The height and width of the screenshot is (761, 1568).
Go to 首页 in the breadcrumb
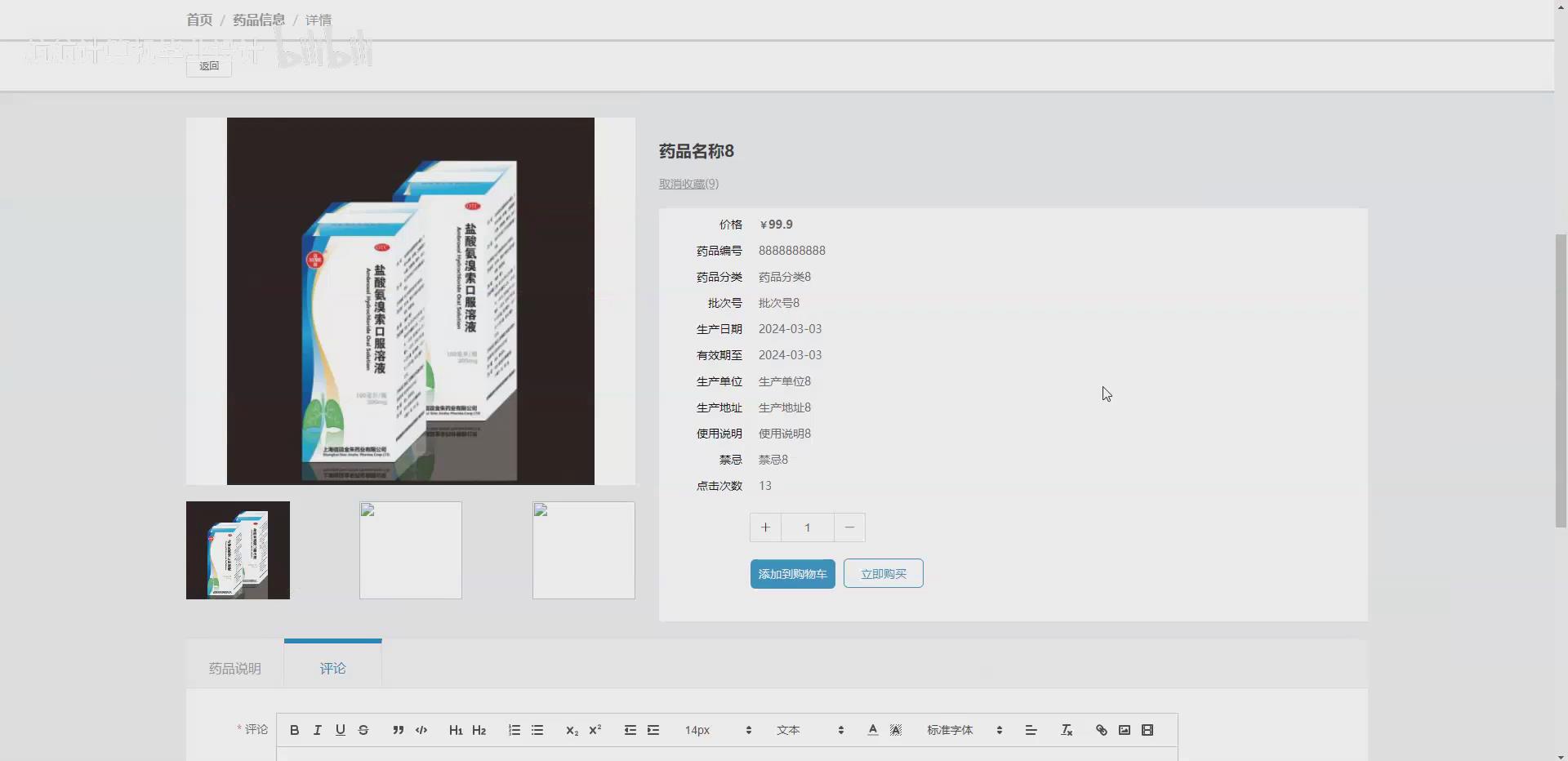[x=199, y=20]
